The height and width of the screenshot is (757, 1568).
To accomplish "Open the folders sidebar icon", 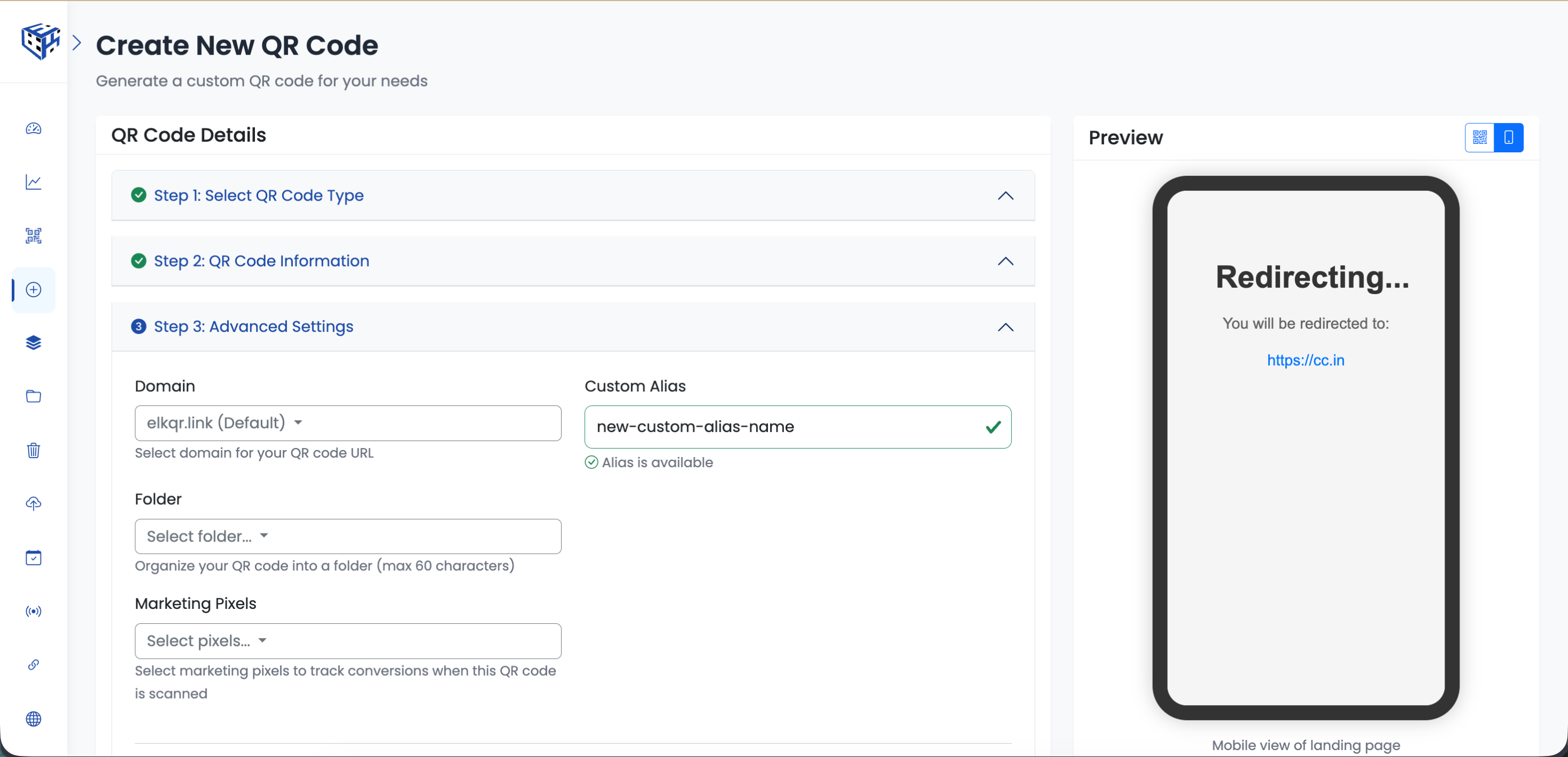I will coord(34,397).
